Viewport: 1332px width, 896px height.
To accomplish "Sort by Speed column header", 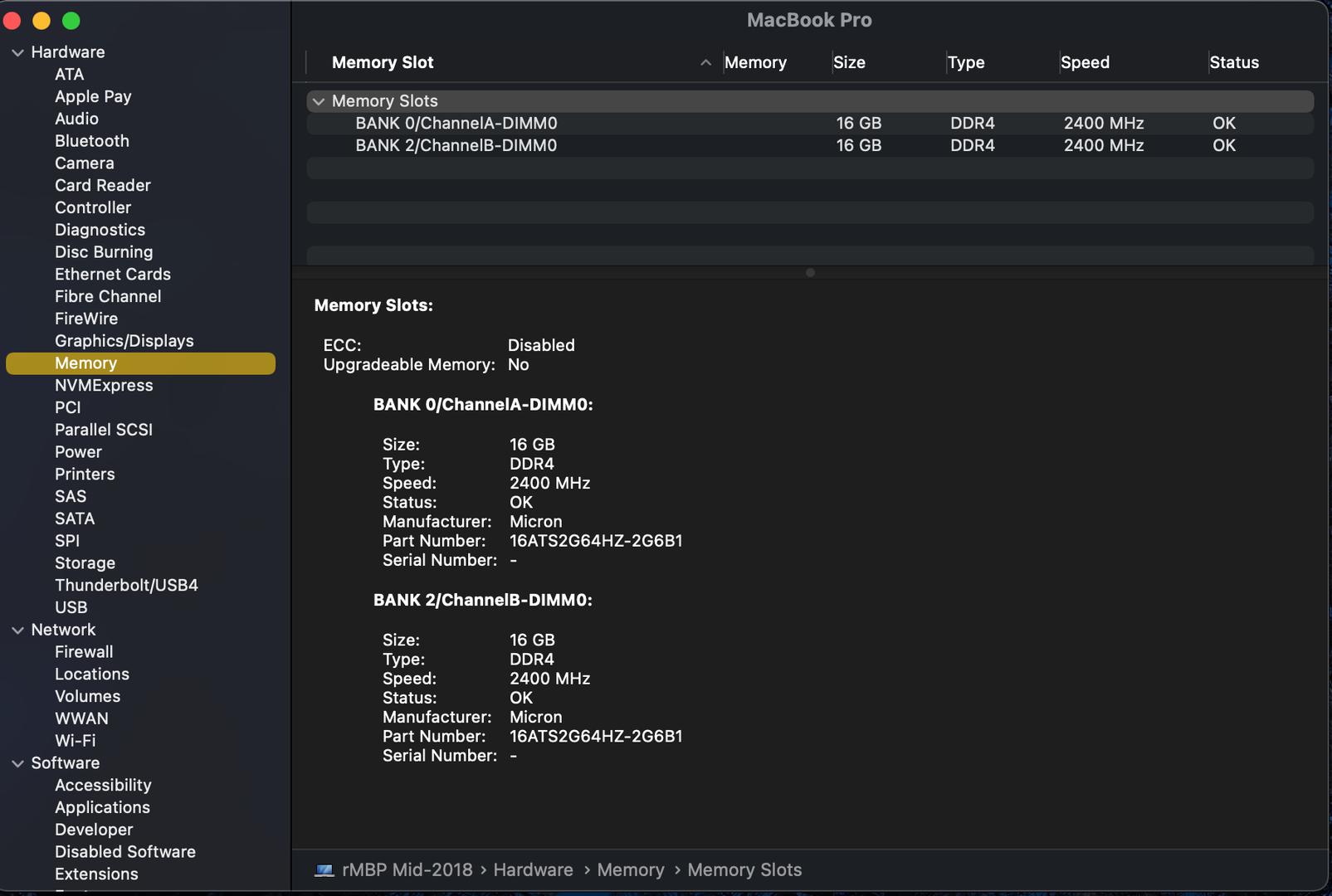I will (1085, 63).
